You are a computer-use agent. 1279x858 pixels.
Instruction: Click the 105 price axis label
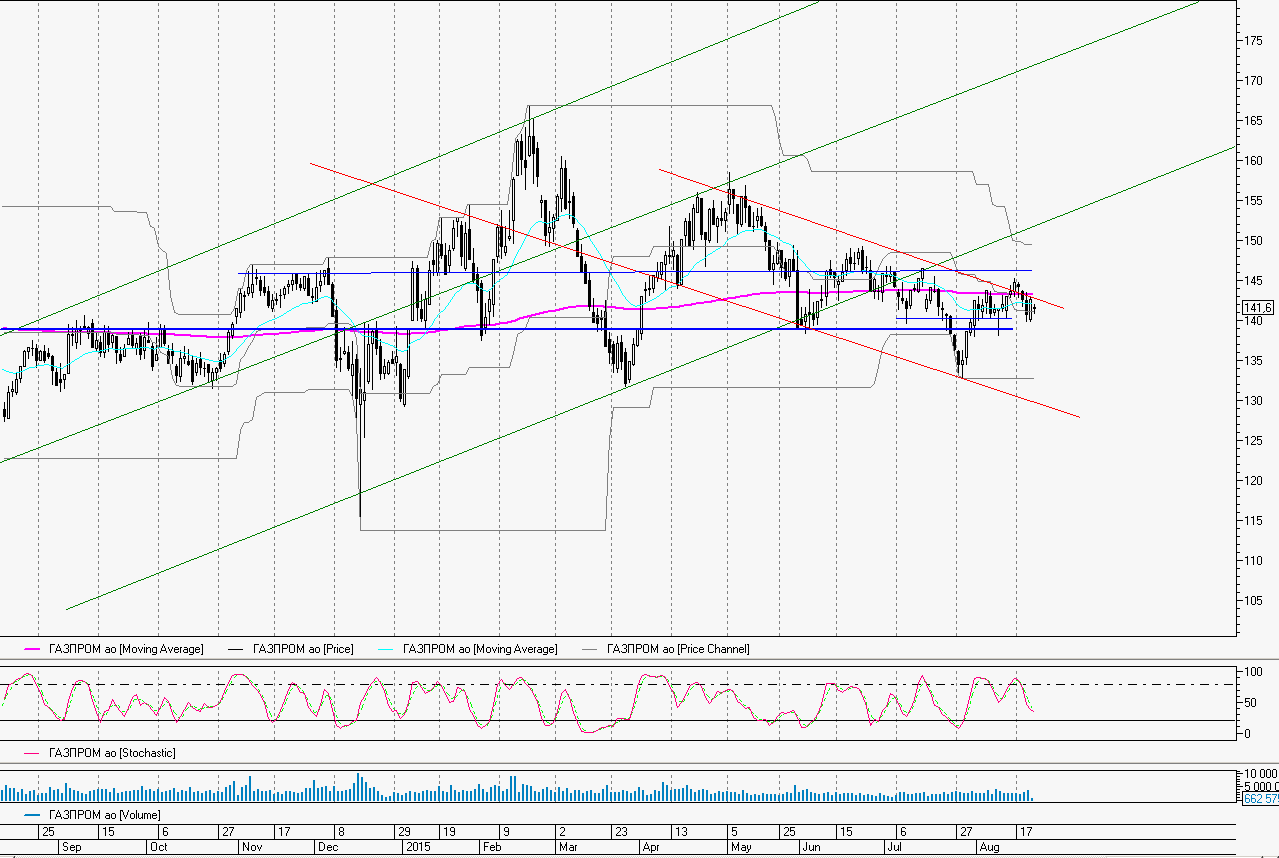point(1252,601)
